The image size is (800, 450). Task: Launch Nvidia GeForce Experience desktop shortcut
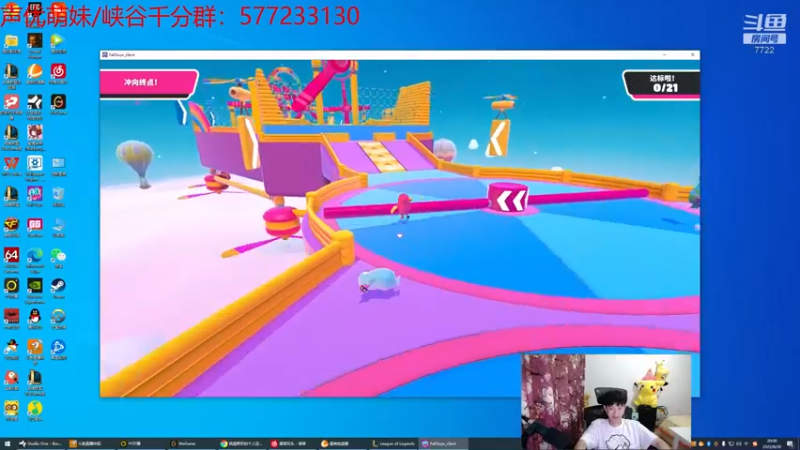[35, 286]
